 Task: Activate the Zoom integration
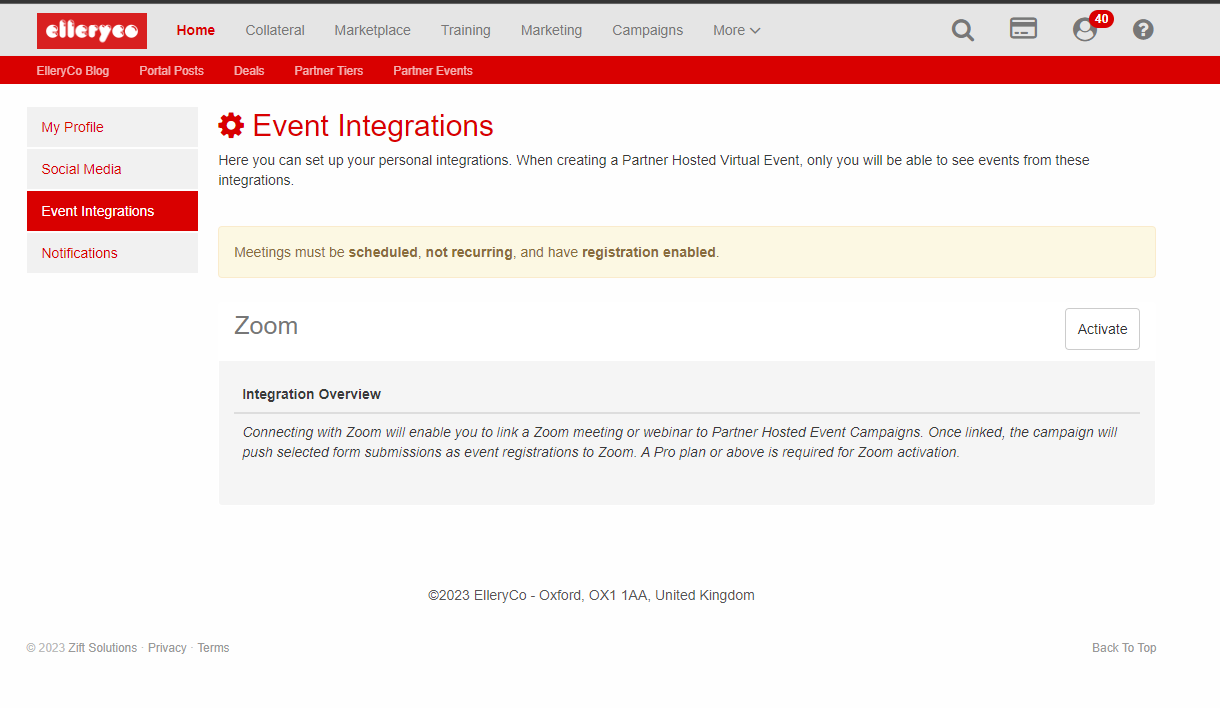[x=1102, y=329]
